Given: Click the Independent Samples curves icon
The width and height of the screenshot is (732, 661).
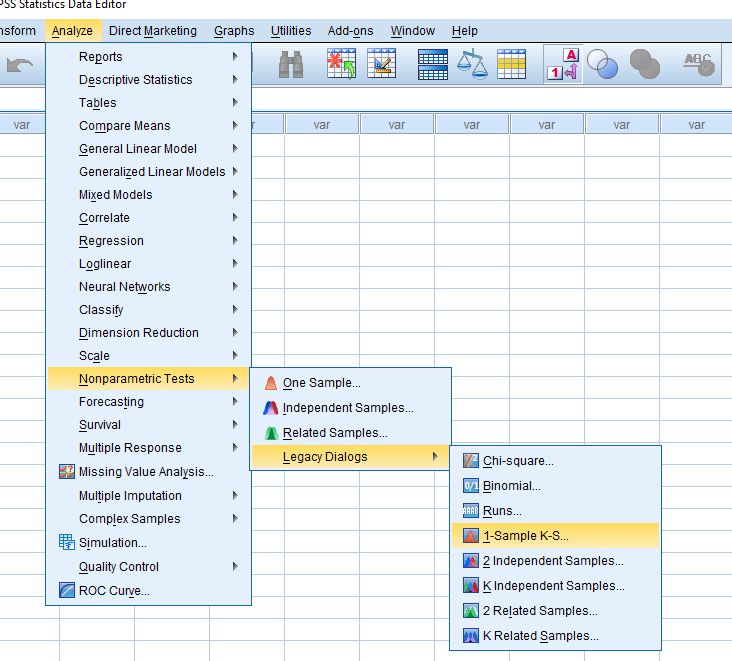Looking at the screenshot, I should click(x=271, y=408).
